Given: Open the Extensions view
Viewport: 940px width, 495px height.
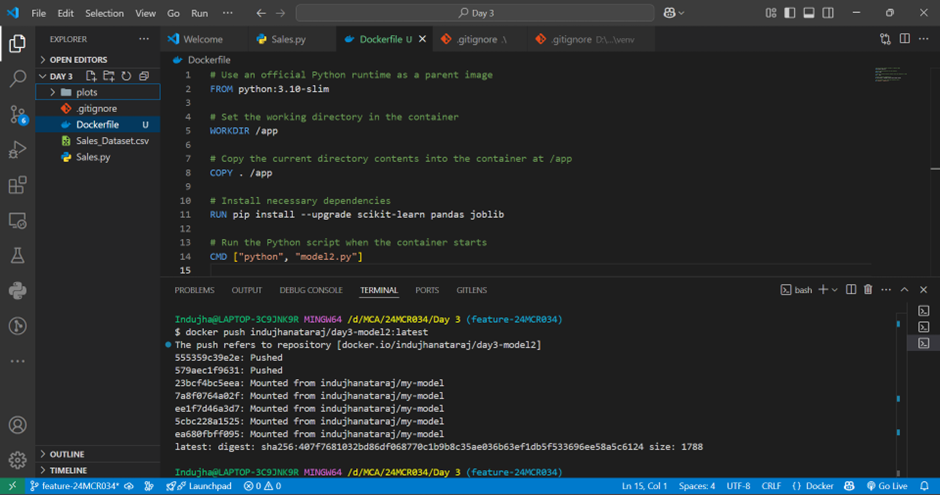Looking at the screenshot, I should [x=17, y=185].
